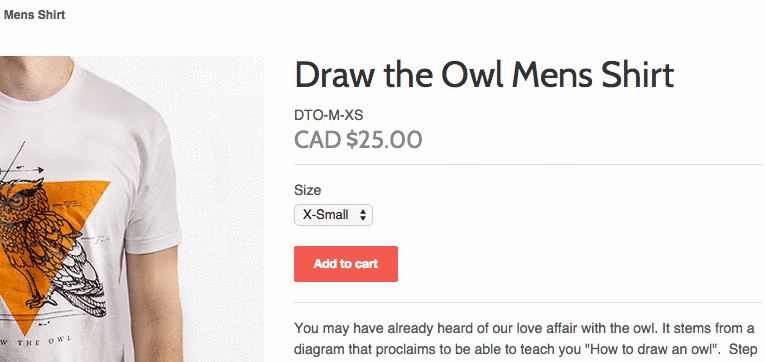Click the Draw the Owl Mens Shirt title
Viewport: 765px width, 362px height.
(484, 75)
